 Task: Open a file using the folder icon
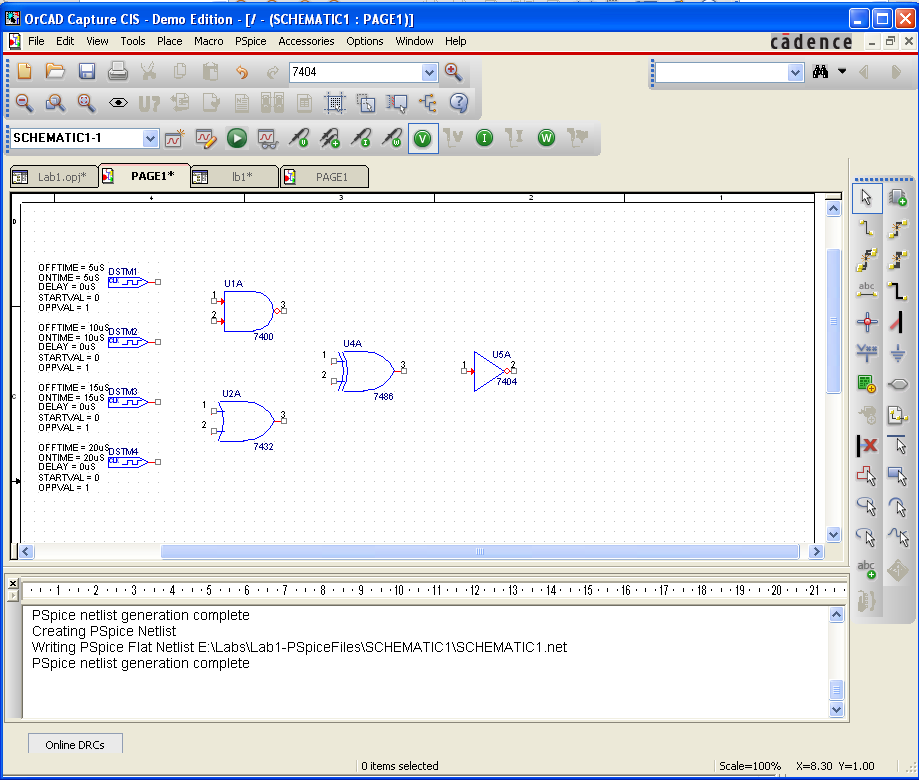point(55,71)
